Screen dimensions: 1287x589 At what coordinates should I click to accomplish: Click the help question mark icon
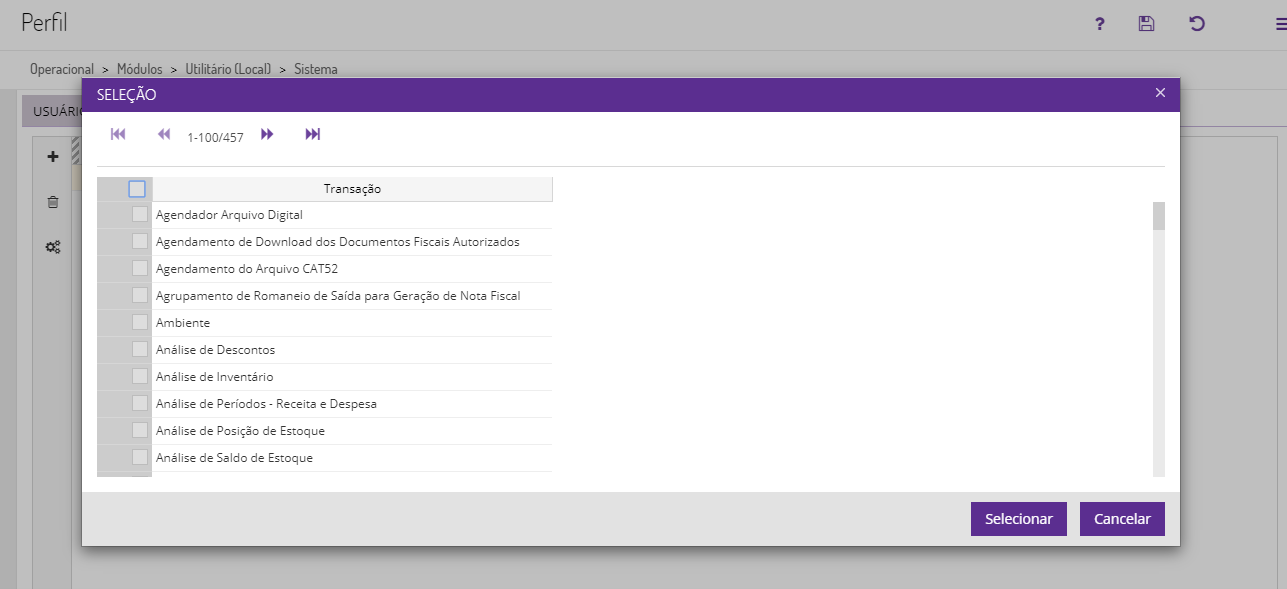coord(1100,24)
